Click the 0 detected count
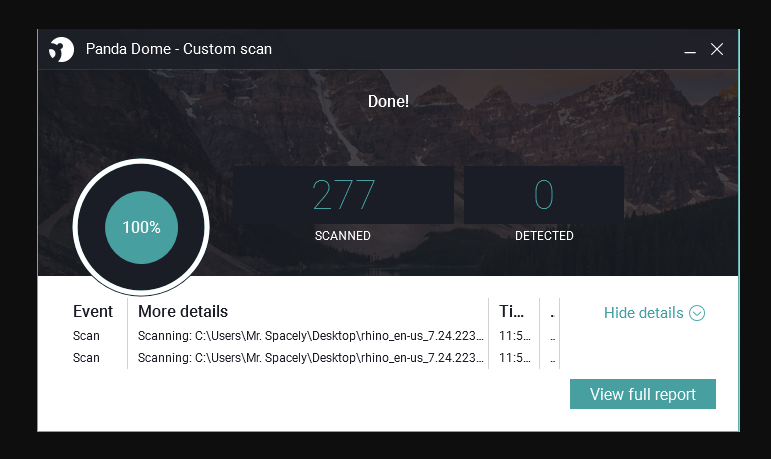771x459 pixels. coord(544,195)
